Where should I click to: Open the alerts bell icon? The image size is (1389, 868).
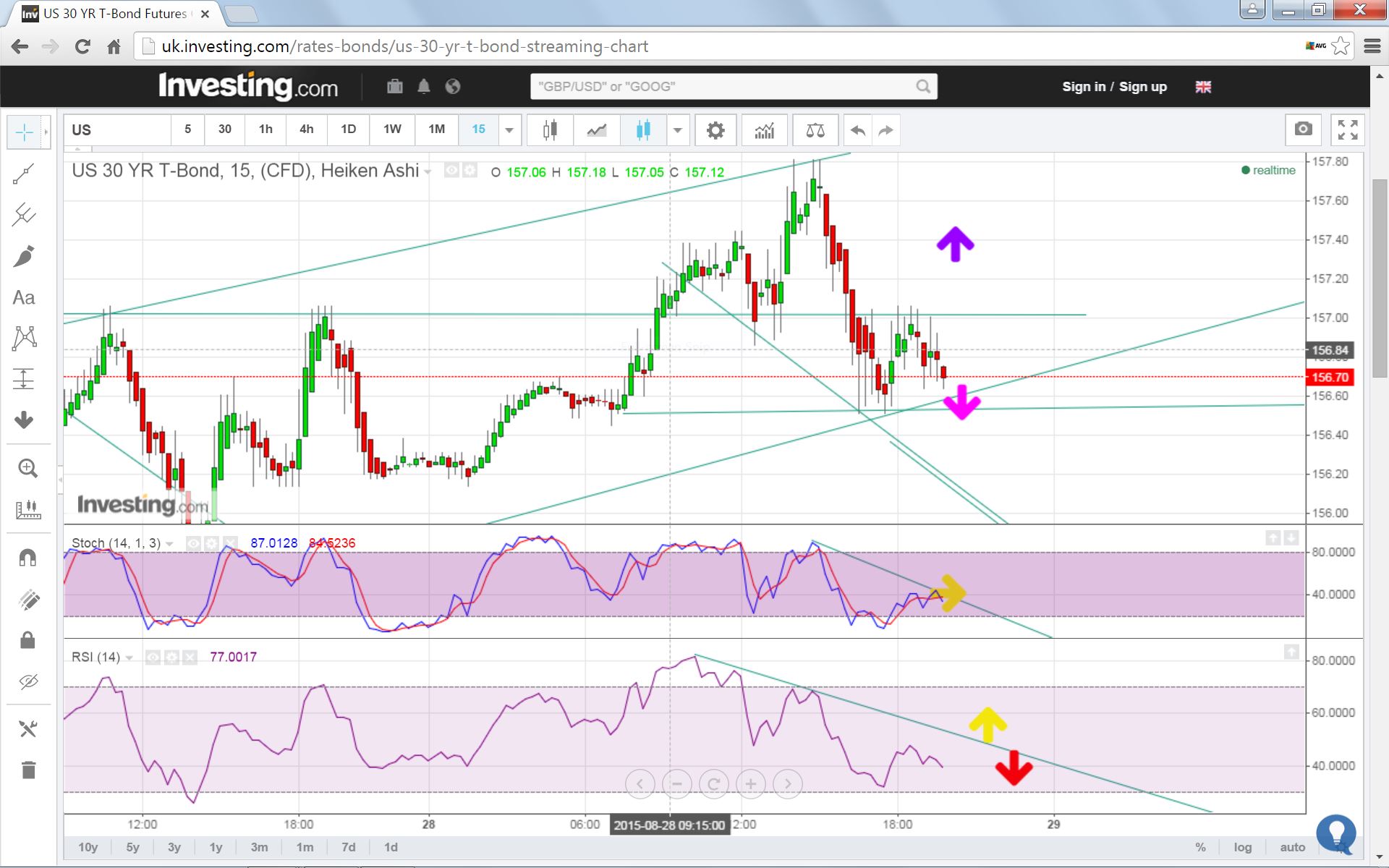coord(424,87)
